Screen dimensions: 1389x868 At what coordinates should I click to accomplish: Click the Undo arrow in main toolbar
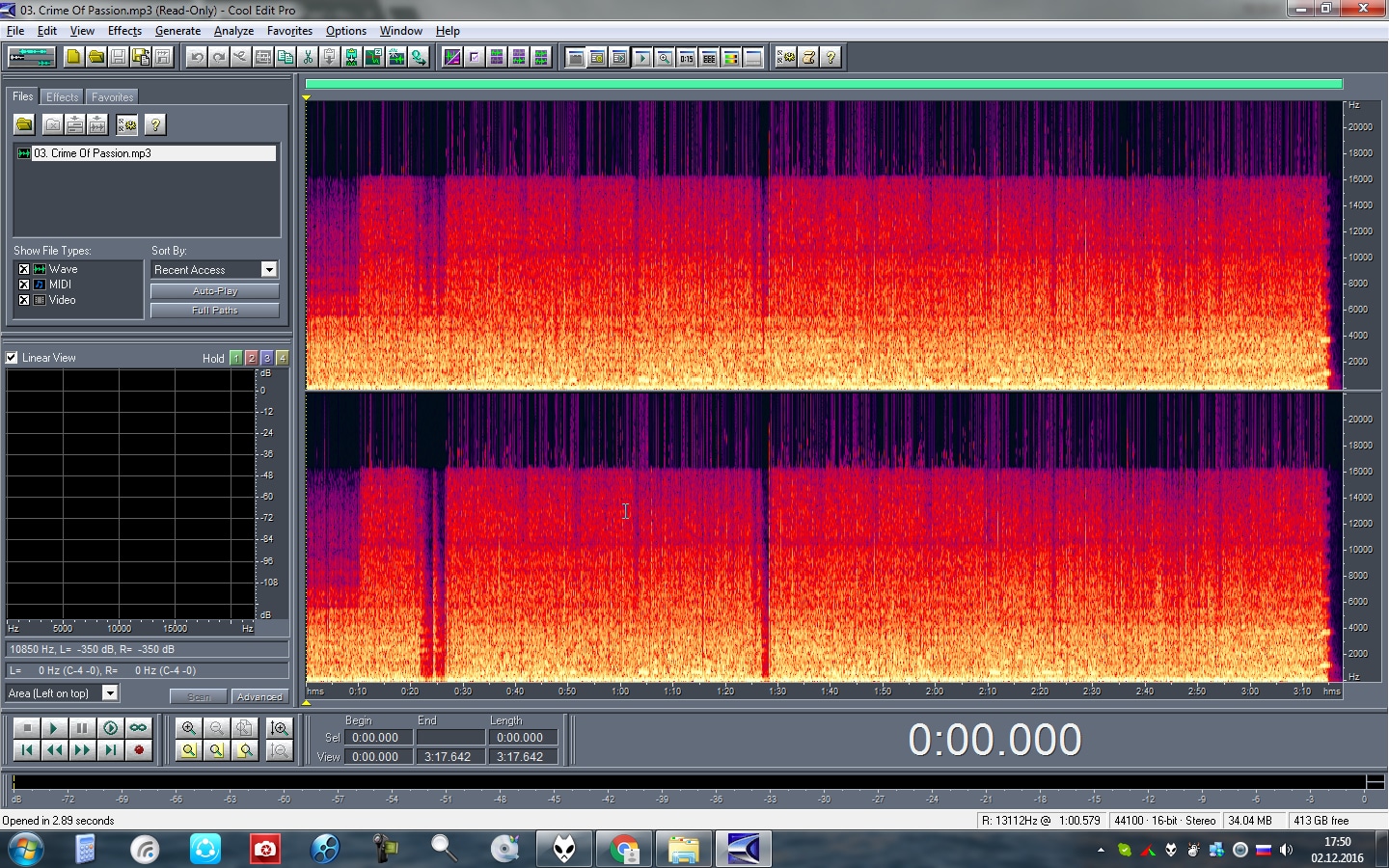coord(197,57)
